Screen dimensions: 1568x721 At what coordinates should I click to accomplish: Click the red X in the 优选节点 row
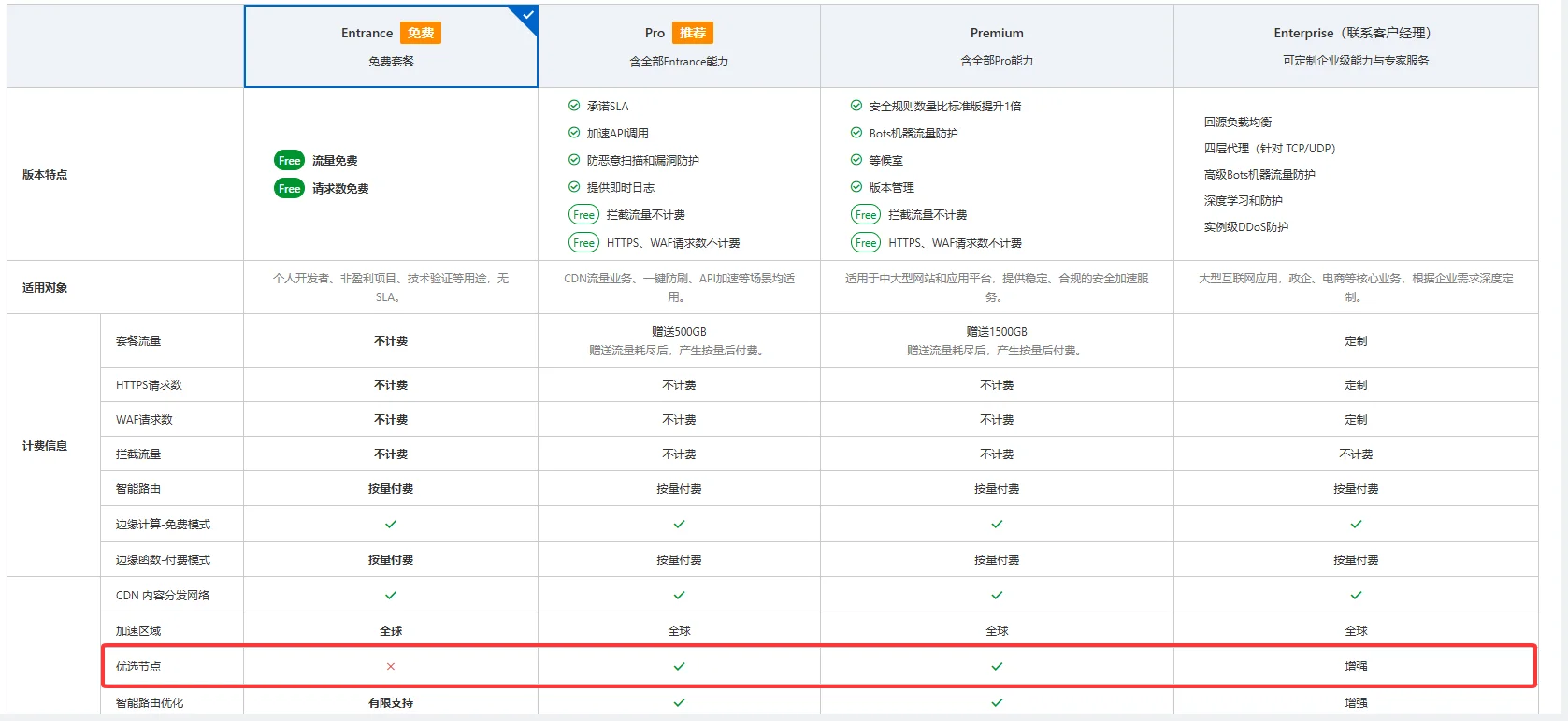point(391,667)
